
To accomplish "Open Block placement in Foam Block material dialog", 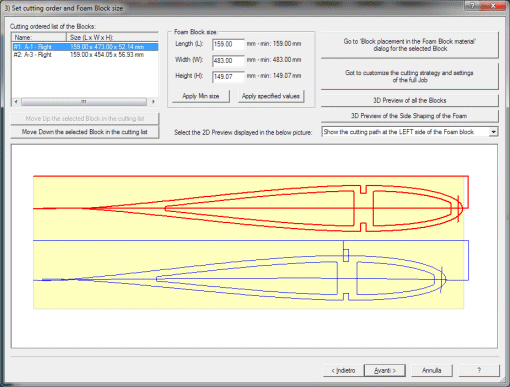I will point(410,45).
